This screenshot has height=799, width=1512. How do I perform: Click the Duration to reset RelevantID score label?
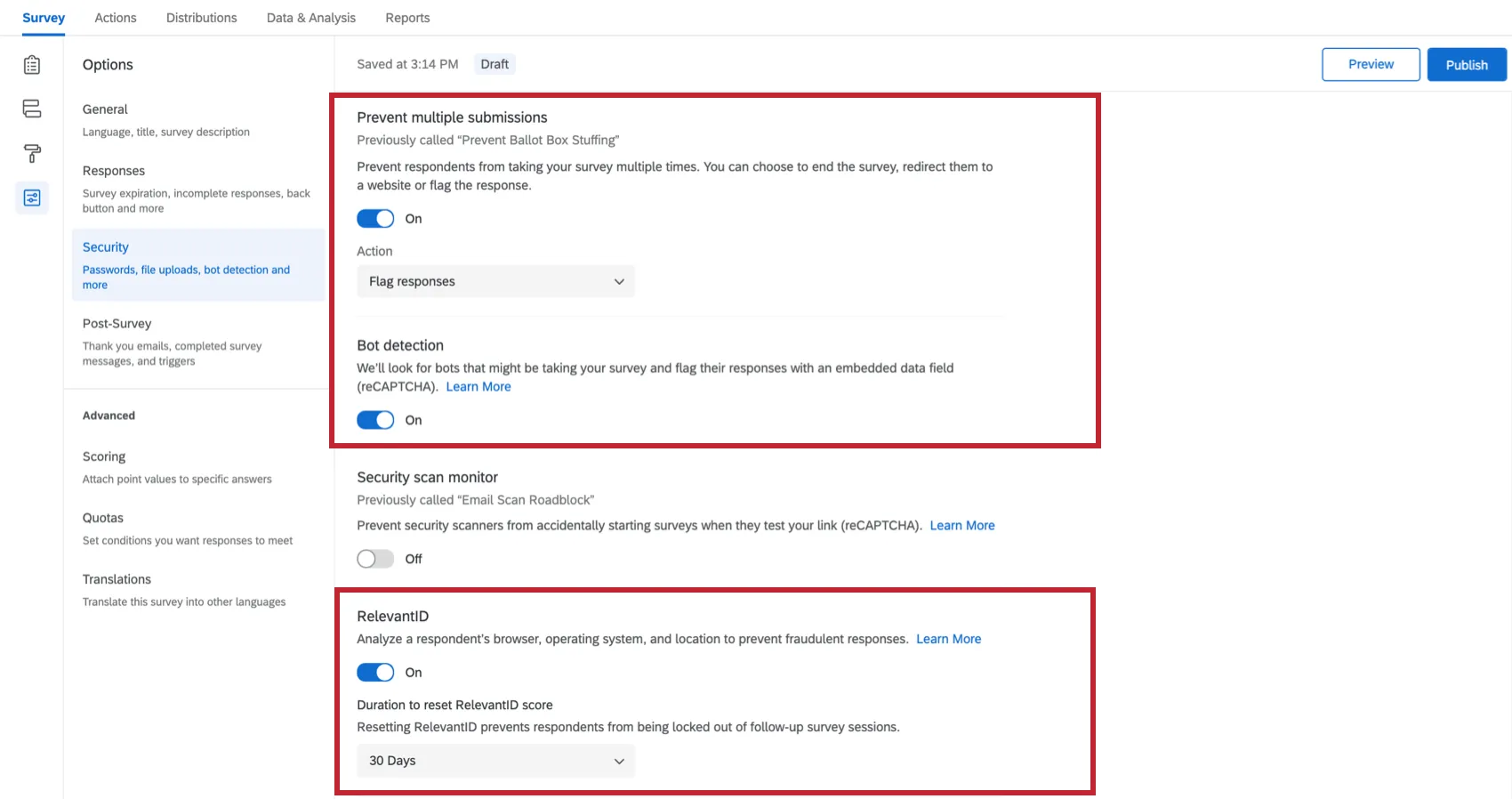coord(454,706)
